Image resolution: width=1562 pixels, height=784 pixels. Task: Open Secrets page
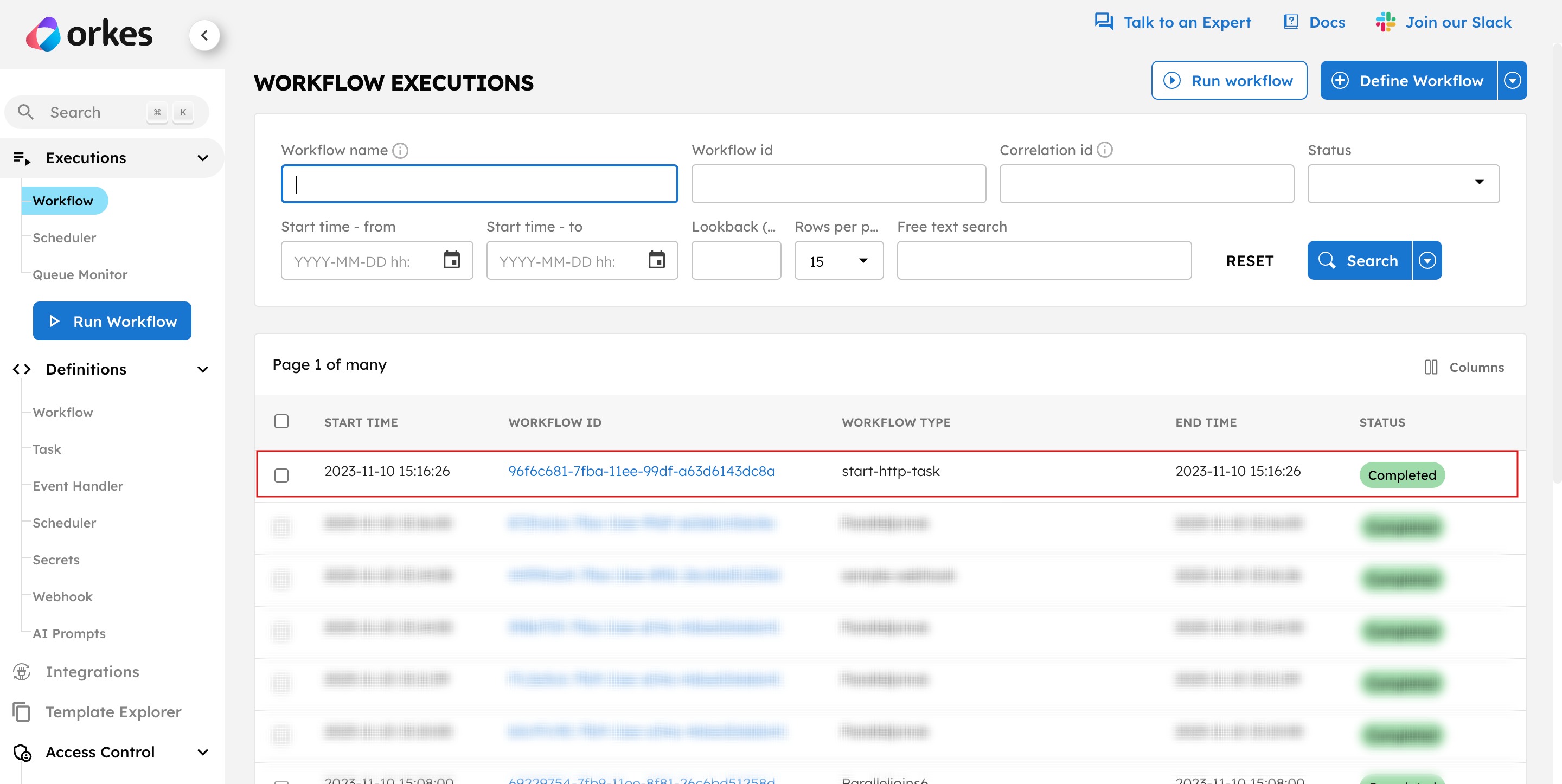tap(56, 560)
